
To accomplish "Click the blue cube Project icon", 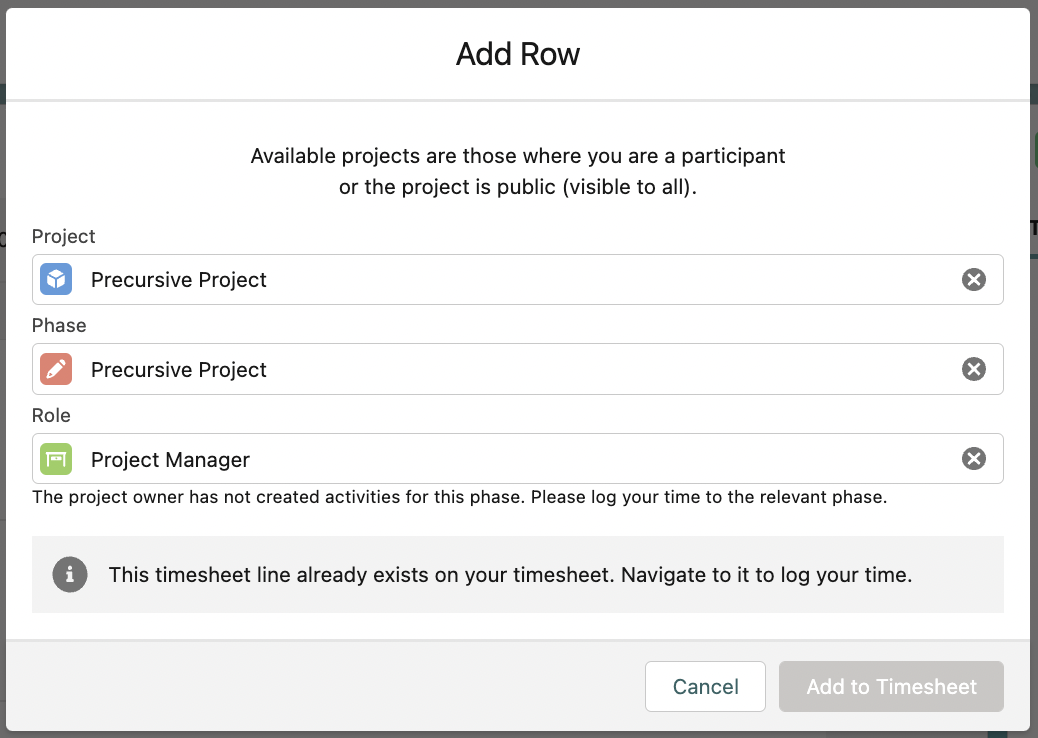I will point(56,279).
